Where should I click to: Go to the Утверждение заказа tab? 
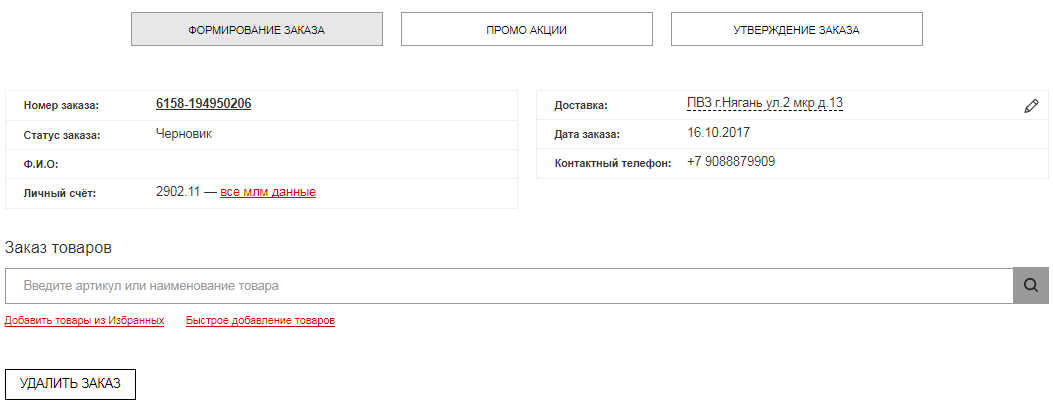[x=796, y=30]
